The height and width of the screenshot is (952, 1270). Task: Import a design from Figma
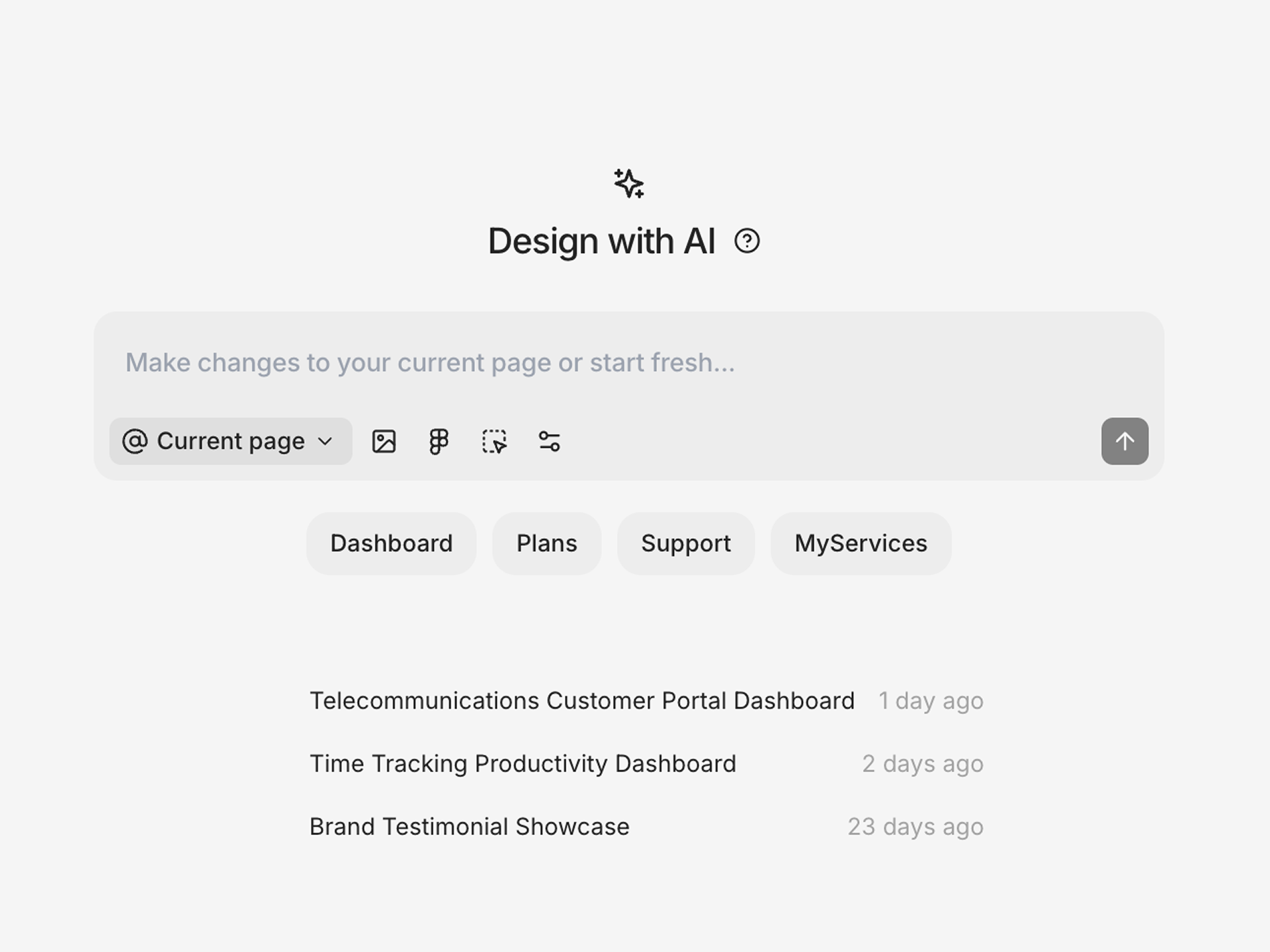pos(438,441)
